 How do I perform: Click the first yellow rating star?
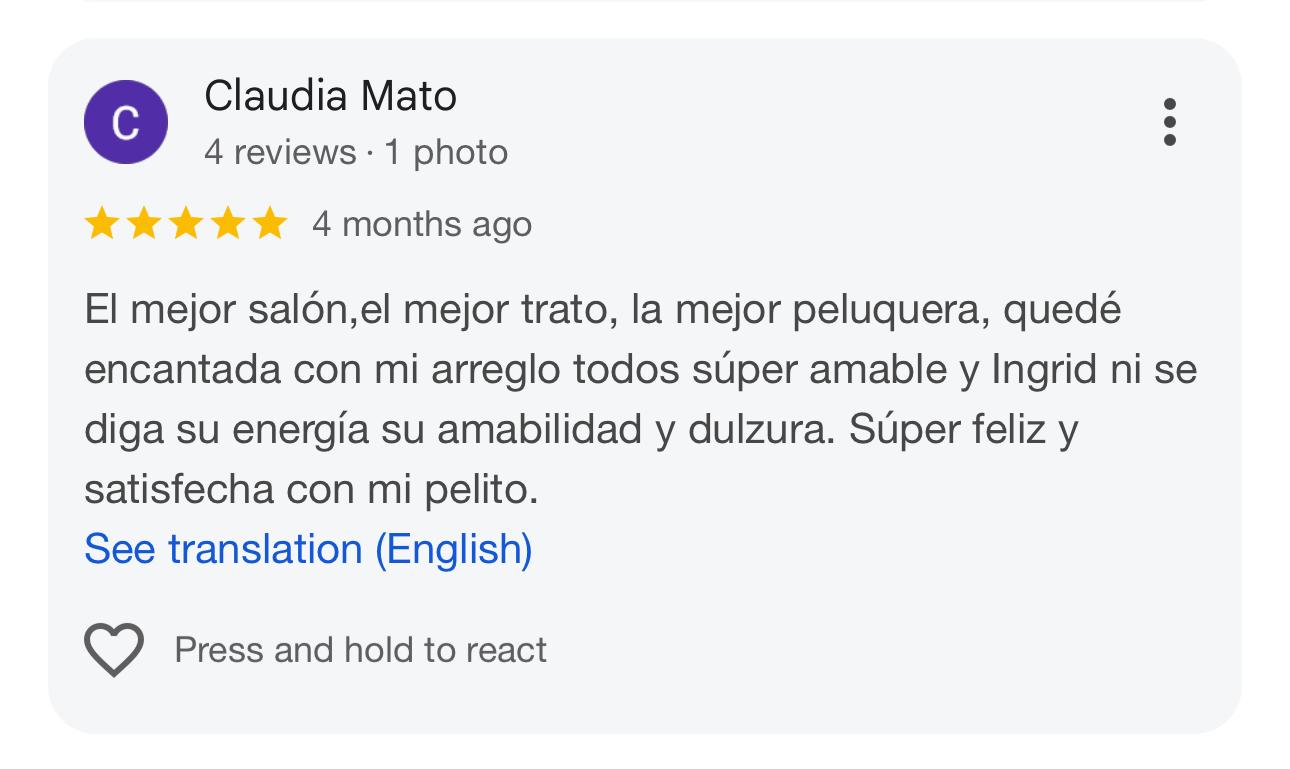point(102,224)
